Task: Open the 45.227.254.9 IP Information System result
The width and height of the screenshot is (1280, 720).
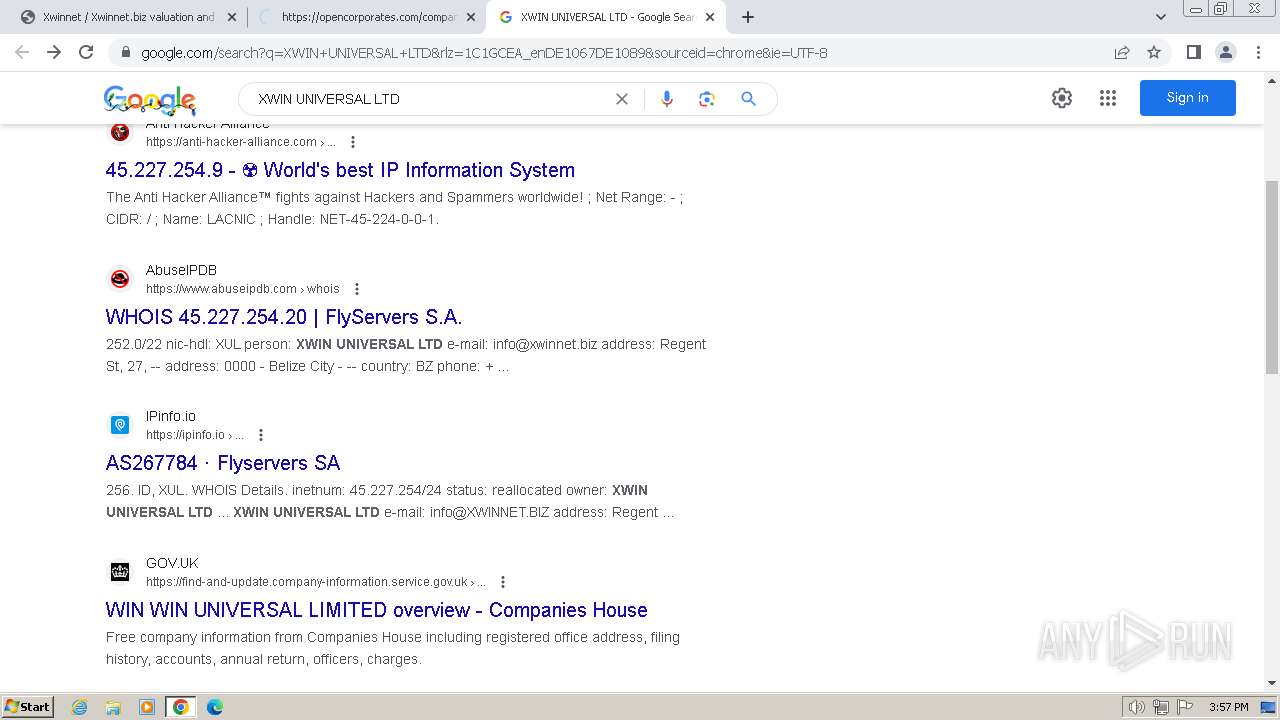Action: click(x=340, y=170)
